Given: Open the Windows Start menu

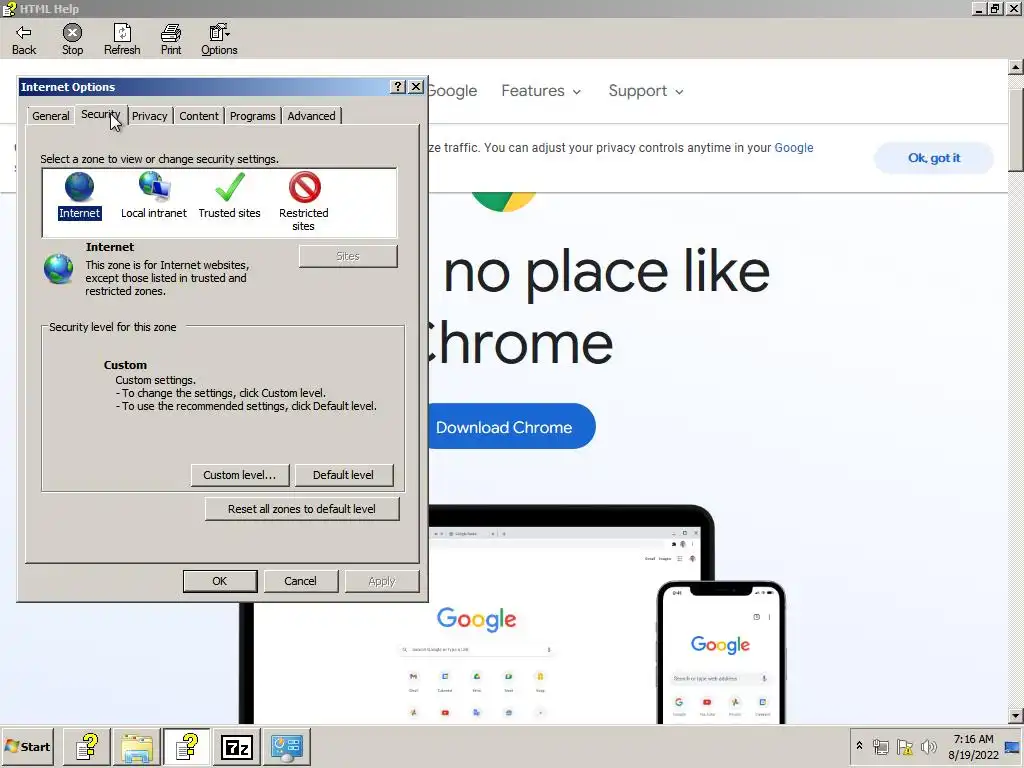Looking at the screenshot, I should coord(28,746).
